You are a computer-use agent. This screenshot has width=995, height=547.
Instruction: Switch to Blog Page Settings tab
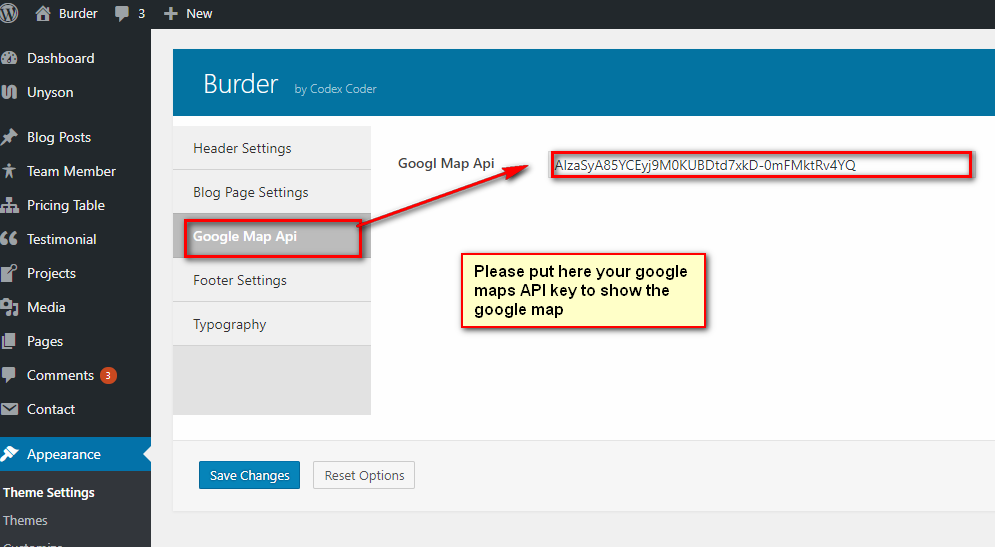coord(272,192)
